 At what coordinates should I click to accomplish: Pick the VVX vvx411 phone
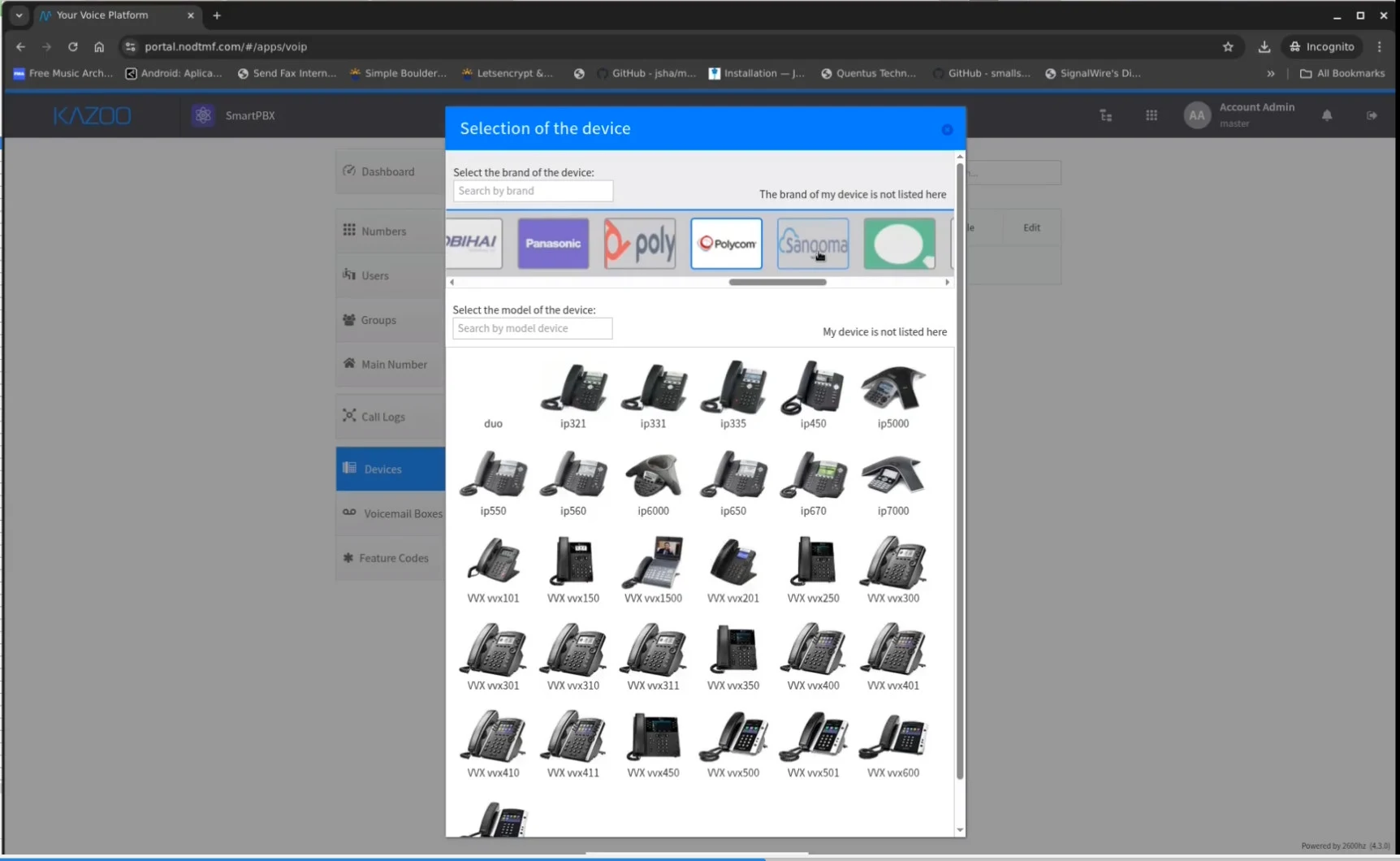pyautogui.click(x=573, y=745)
